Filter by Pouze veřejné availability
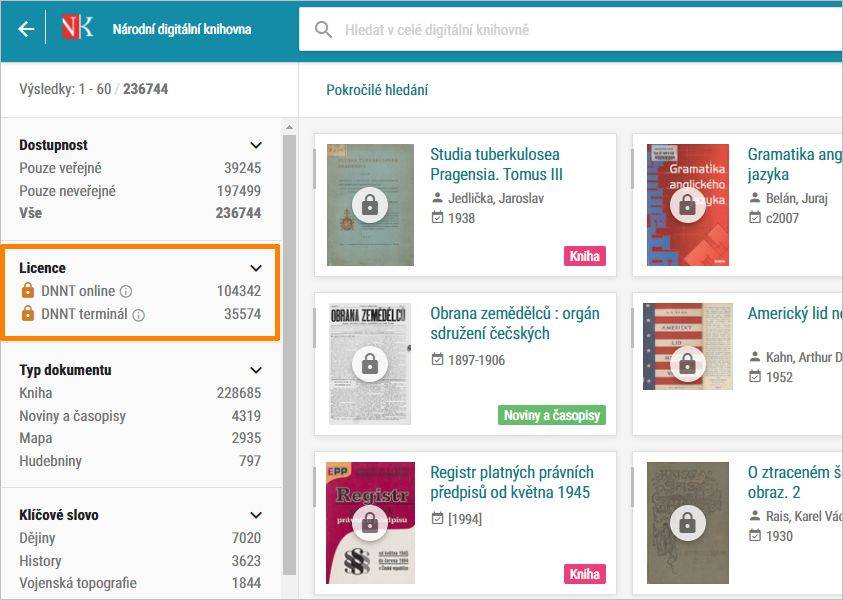This screenshot has height=600, width=843. coord(140,168)
